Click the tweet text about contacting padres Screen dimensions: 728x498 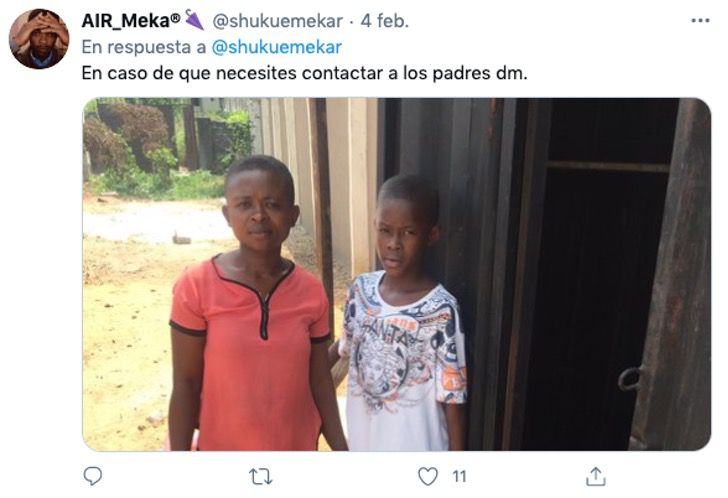(305, 73)
